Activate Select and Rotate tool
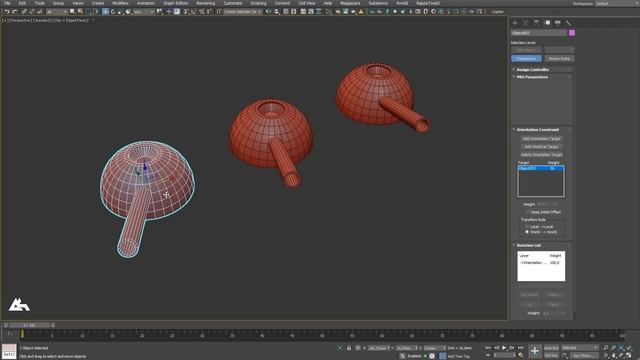The height and width of the screenshot is (360, 640). [113, 12]
